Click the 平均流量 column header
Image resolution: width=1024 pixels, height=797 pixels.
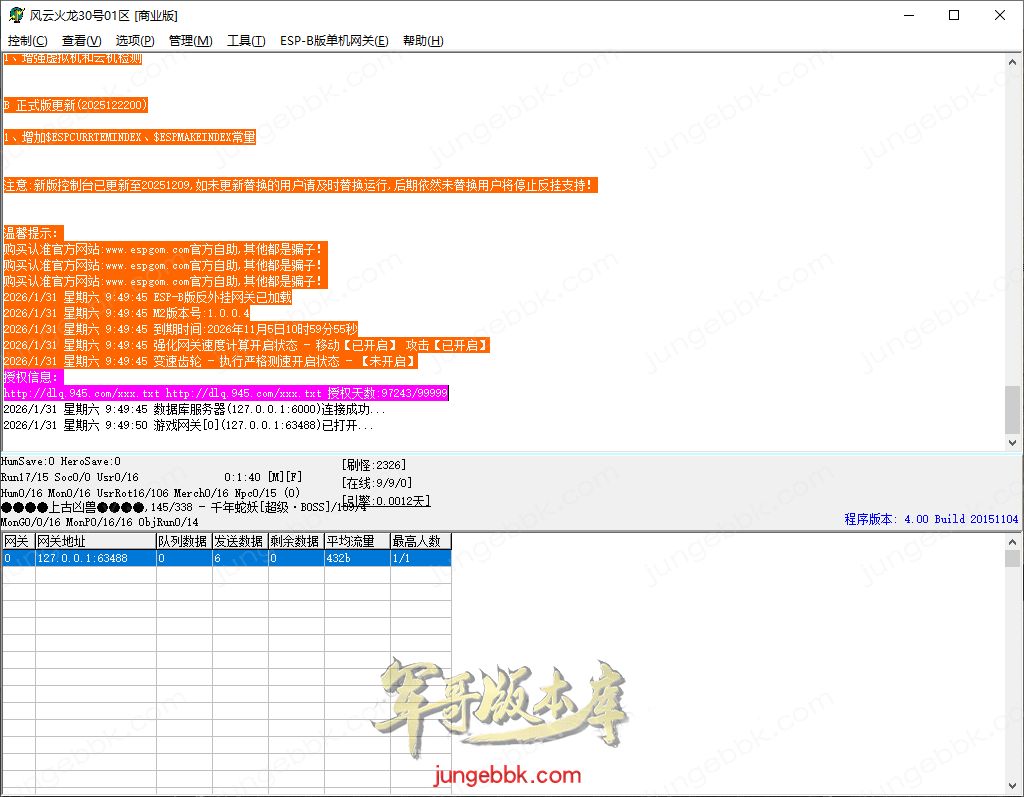356,541
